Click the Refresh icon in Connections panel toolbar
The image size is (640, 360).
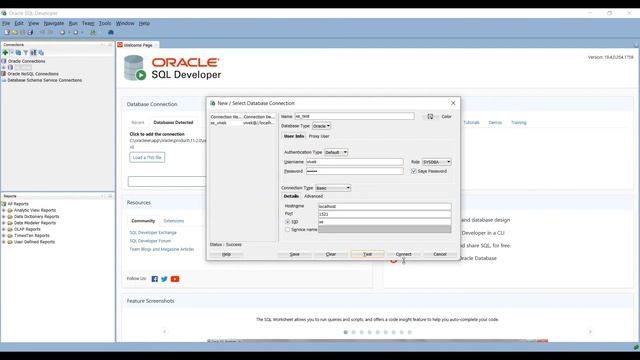coord(18,53)
